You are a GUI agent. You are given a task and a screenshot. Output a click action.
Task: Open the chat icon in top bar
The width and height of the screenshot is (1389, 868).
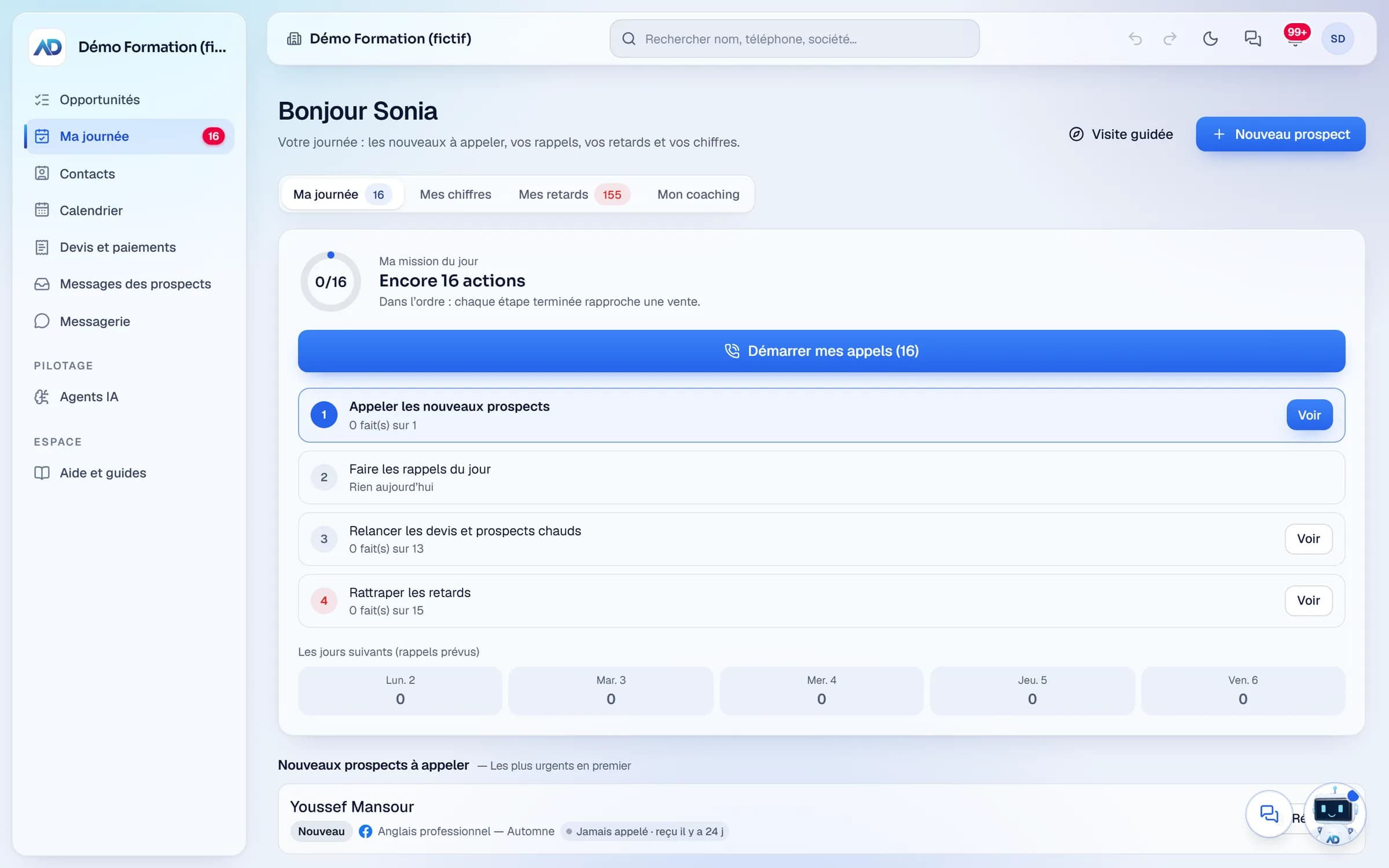tap(1252, 39)
